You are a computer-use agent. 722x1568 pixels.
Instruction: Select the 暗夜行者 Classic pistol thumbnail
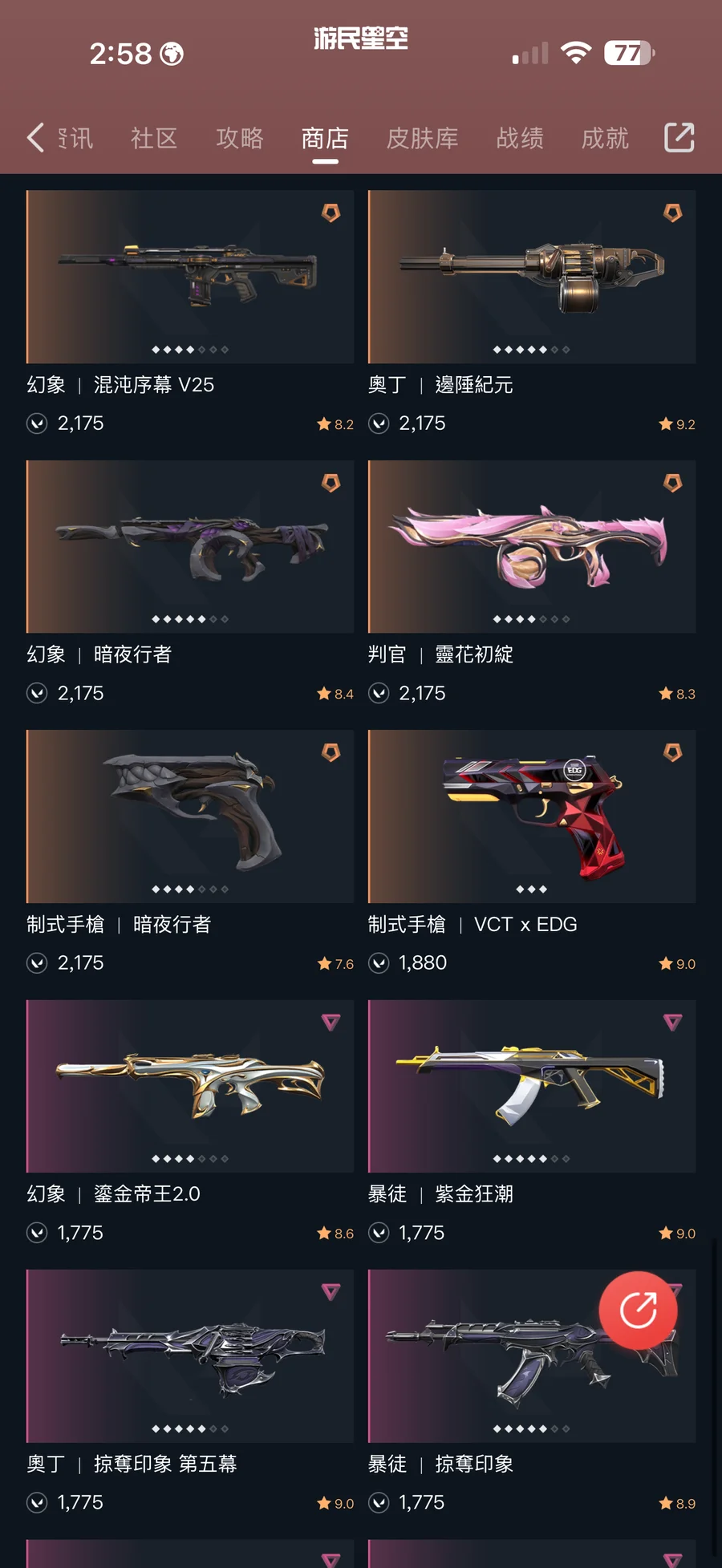point(190,816)
